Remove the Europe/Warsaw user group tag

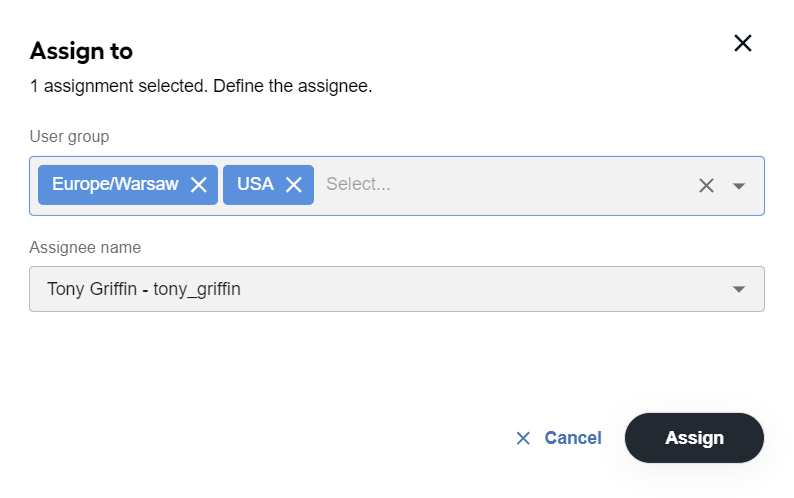(199, 185)
